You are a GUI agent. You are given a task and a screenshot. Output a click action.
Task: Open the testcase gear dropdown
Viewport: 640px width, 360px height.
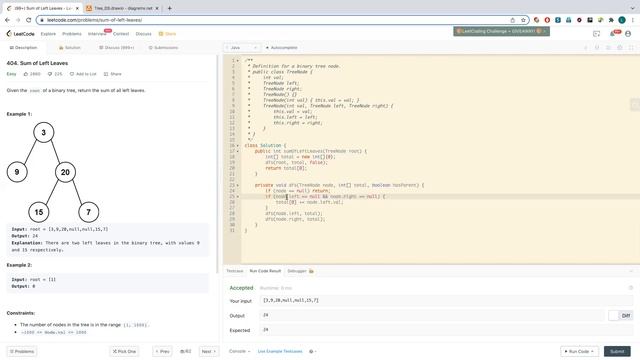pos(313,351)
